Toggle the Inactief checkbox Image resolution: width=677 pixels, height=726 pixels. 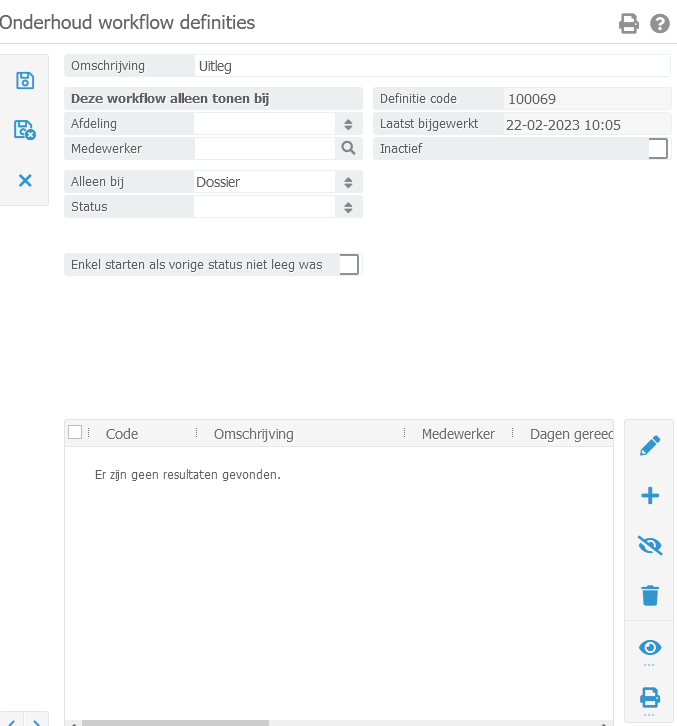pyautogui.click(x=658, y=149)
